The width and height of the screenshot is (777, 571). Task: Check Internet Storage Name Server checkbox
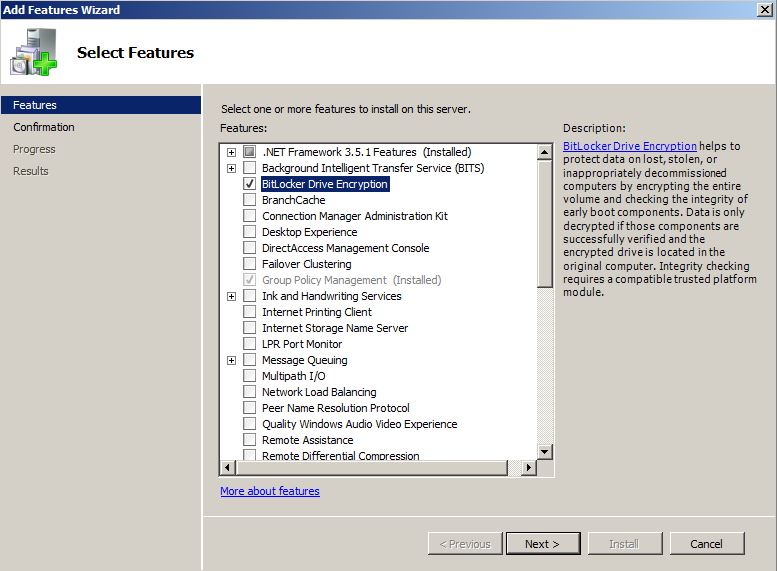tap(250, 328)
